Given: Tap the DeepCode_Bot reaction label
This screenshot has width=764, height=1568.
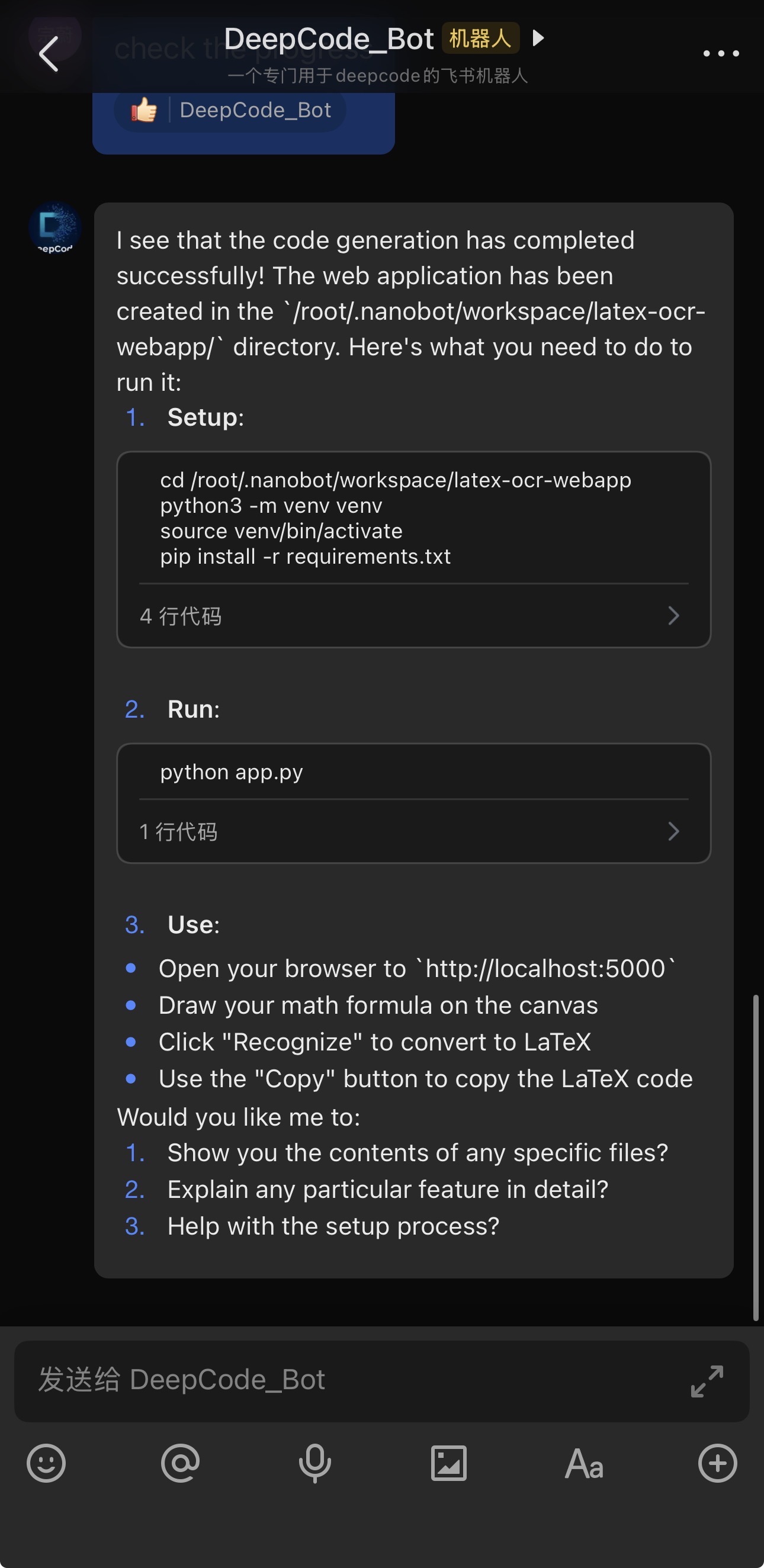Looking at the screenshot, I should [x=255, y=110].
